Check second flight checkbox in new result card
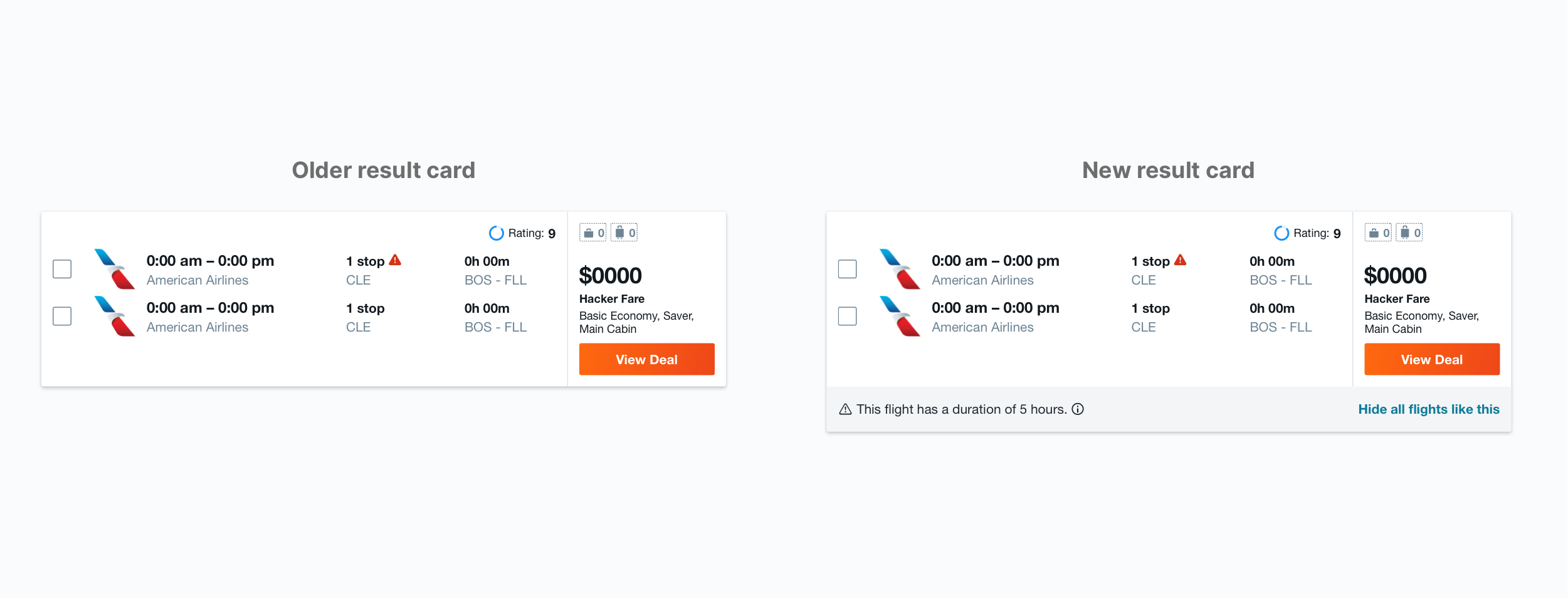The image size is (1568, 598). 847,316
